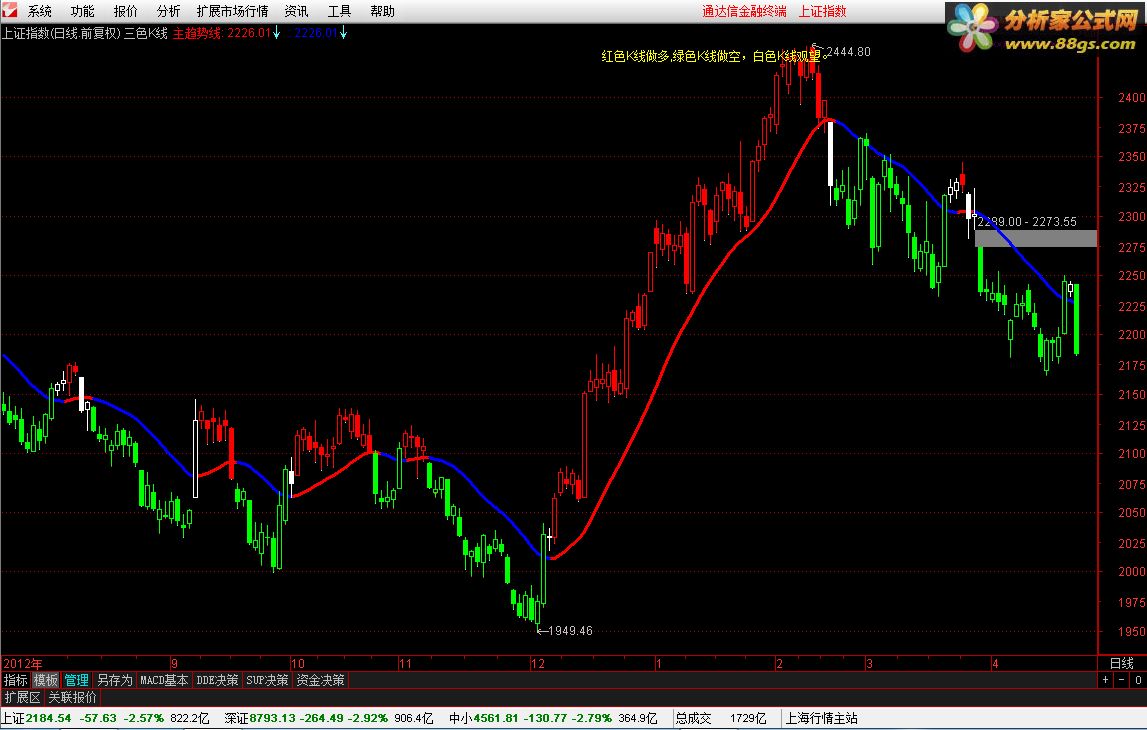This screenshot has height=730, width=1147.
Task: Click the 管理 button in indicator bar
Action: 76,680
